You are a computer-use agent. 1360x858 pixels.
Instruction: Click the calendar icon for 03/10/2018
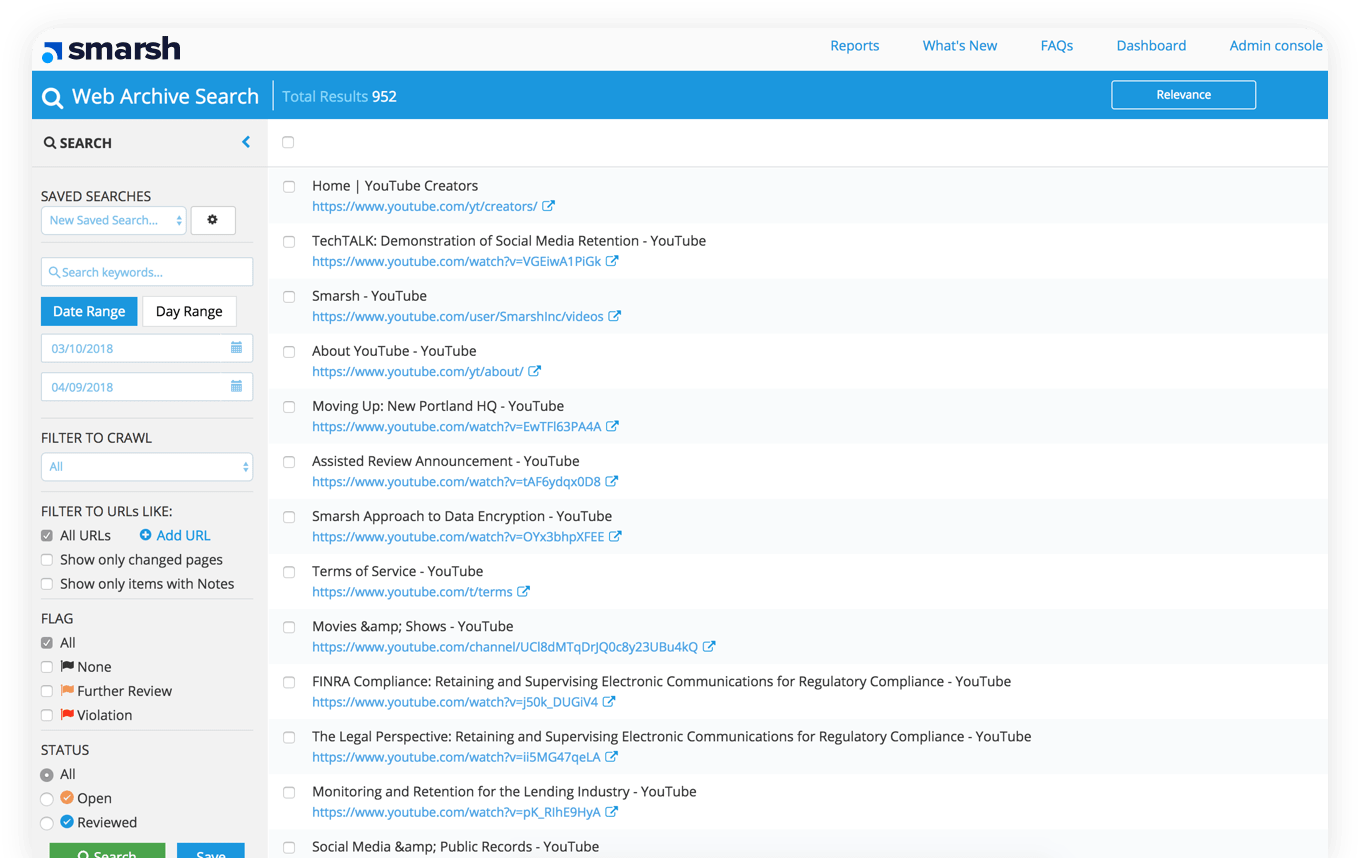(x=236, y=348)
